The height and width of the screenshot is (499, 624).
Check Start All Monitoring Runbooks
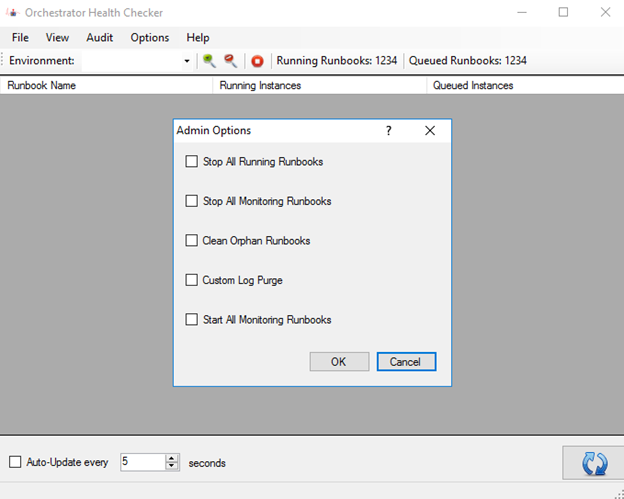pyautogui.click(x=191, y=319)
